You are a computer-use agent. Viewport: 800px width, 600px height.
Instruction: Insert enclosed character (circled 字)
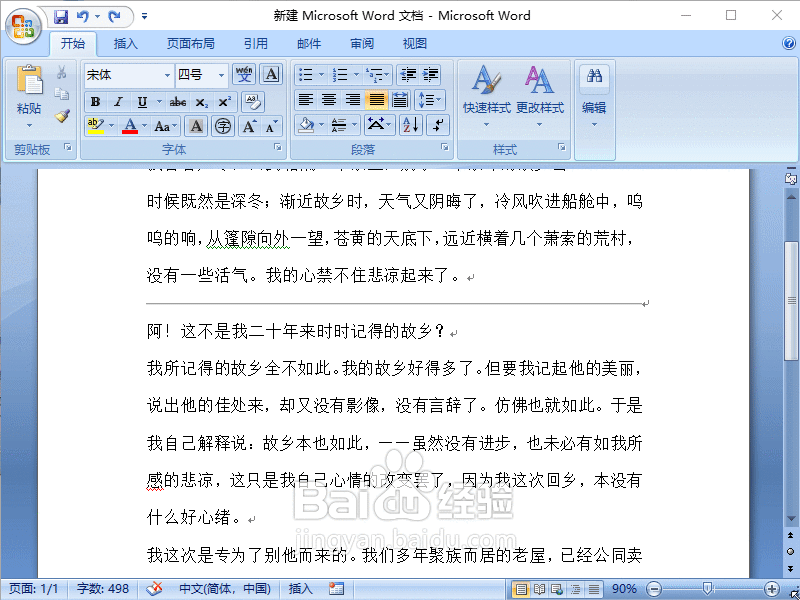click(x=223, y=126)
